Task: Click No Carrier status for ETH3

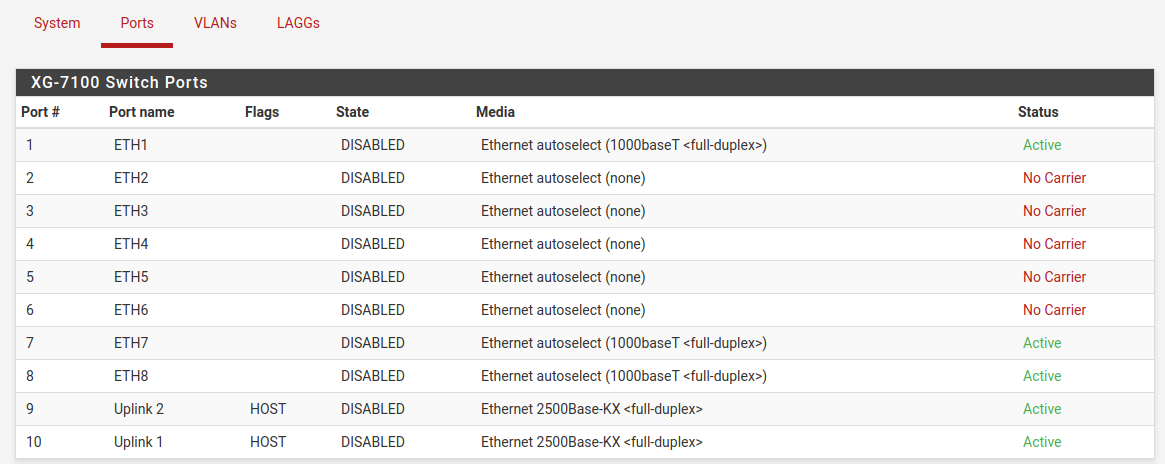Action: point(1054,211)
